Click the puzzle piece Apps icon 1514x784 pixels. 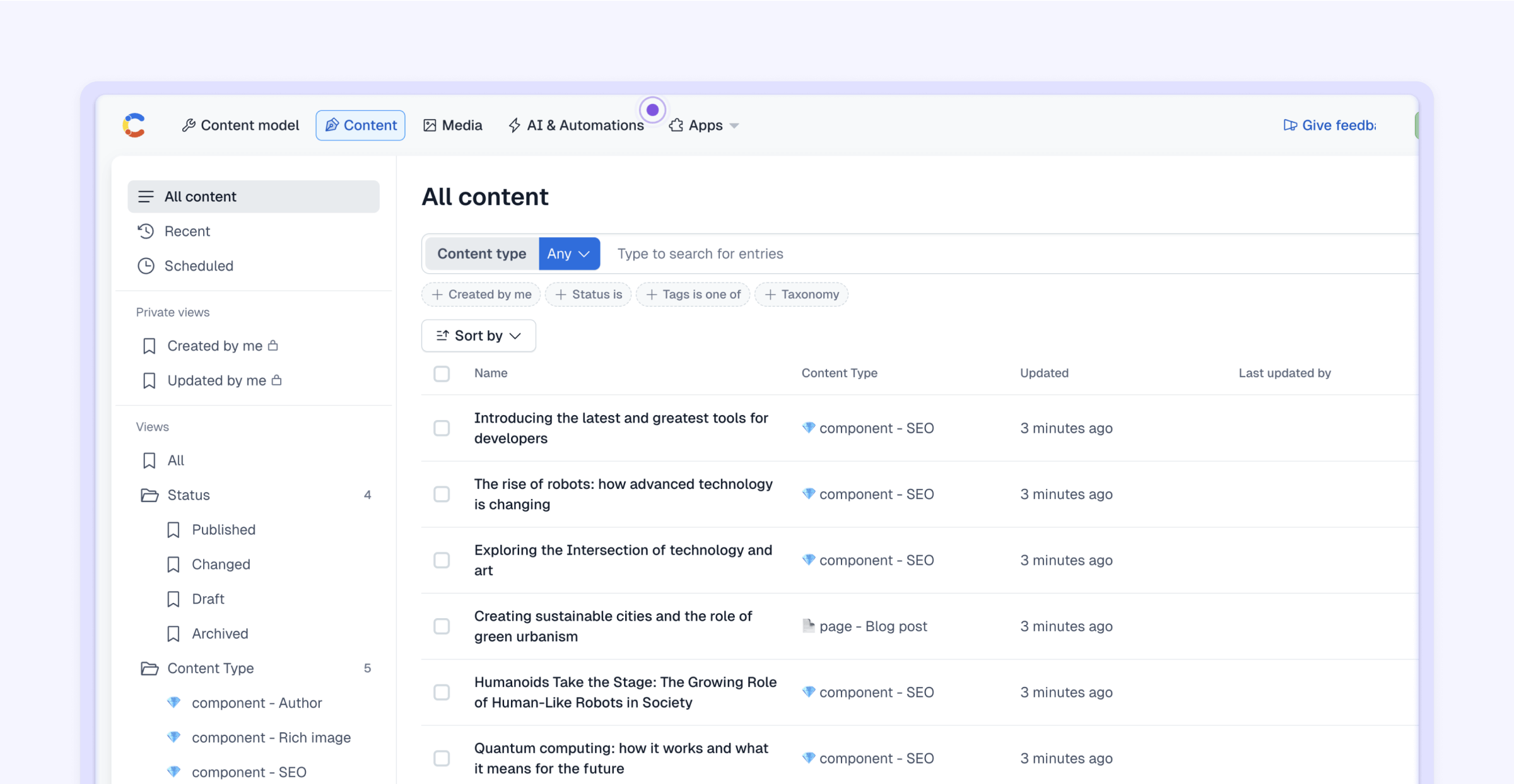pyautogui.click(x=676, y=126)
